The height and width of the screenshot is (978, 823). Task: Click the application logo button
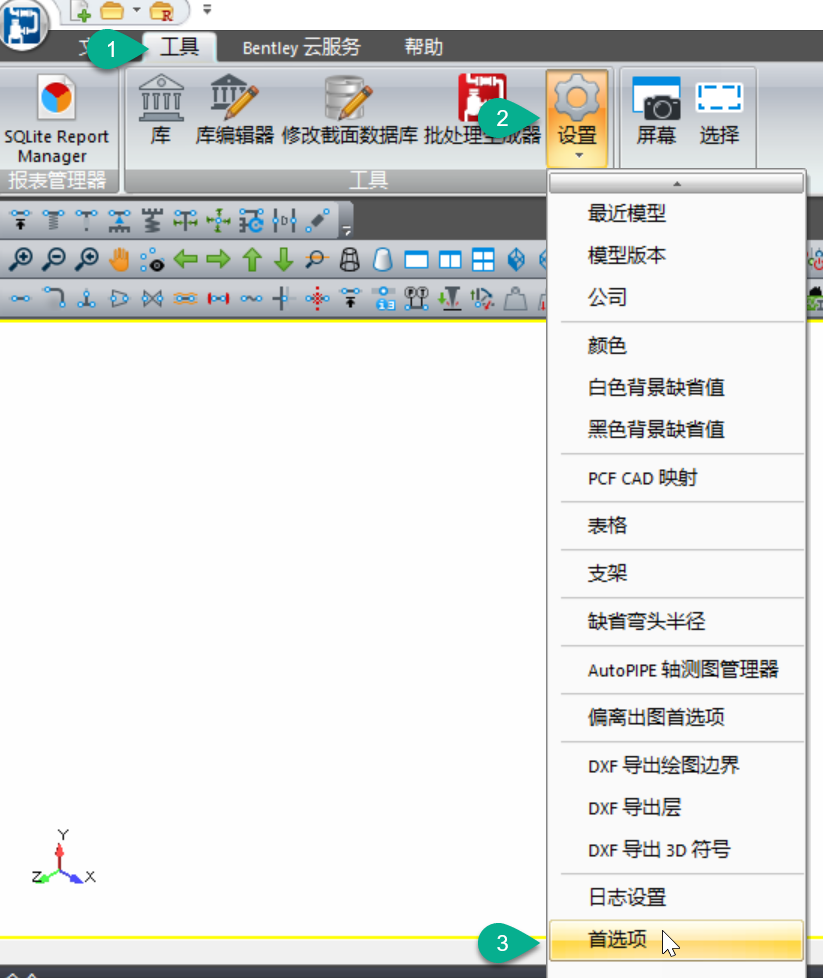23,24
